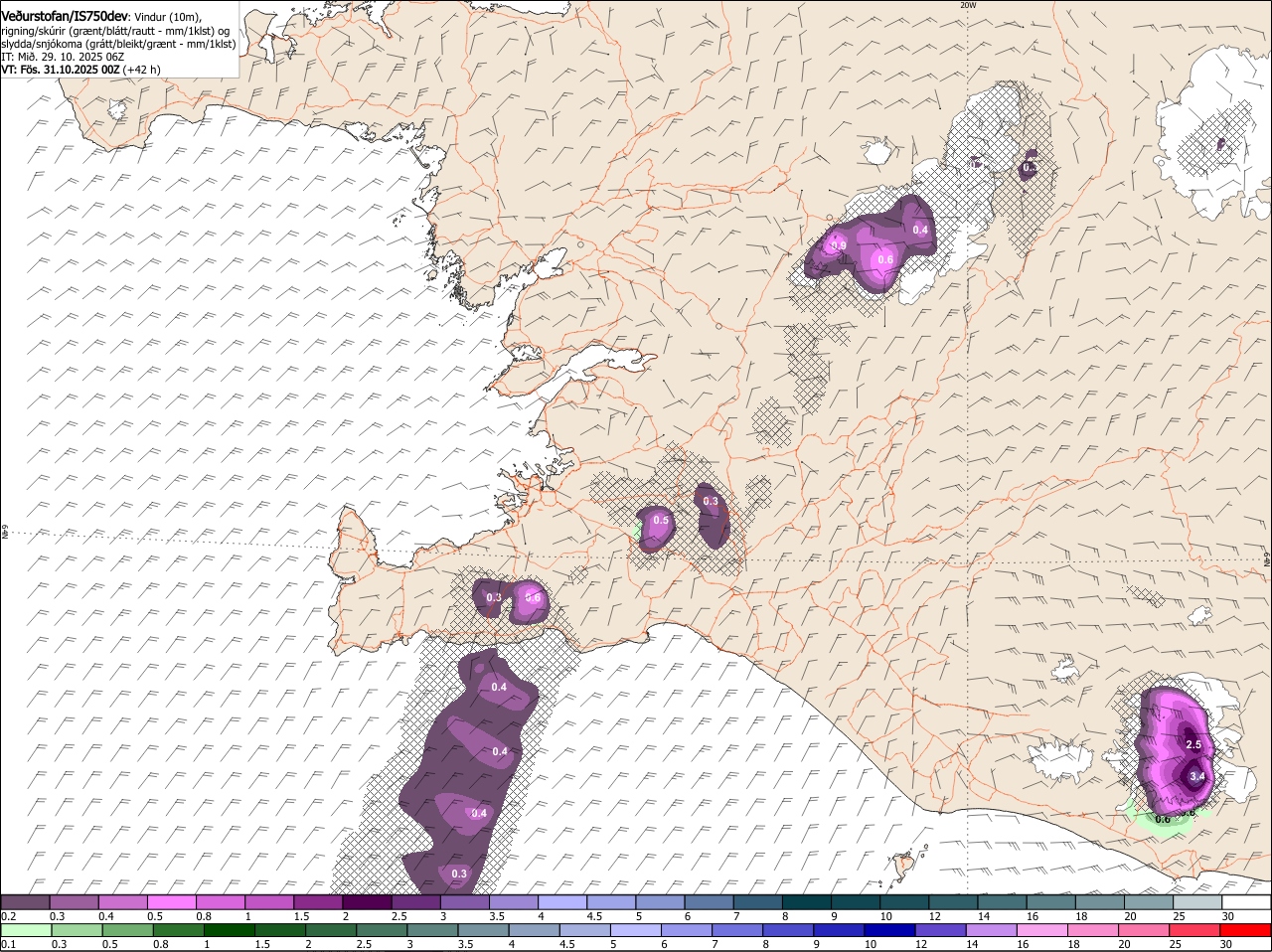This screenshot has height=952, width=1272.
Task: Click the 1.5 label under the top legend row
Action: click(301, 916)
